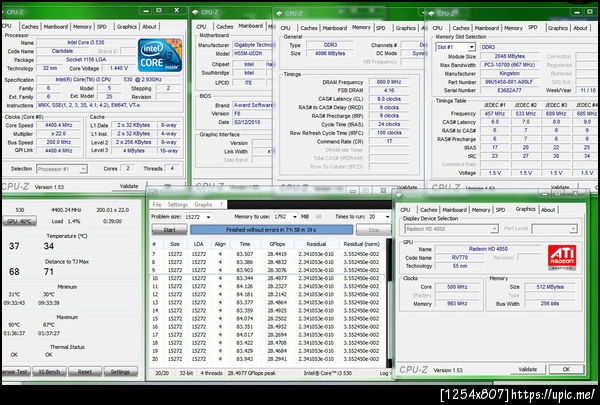The height and width of the screenshot is (405, 600).
Task: Click the LinX GFlops column header
Action: click(277, 244)
